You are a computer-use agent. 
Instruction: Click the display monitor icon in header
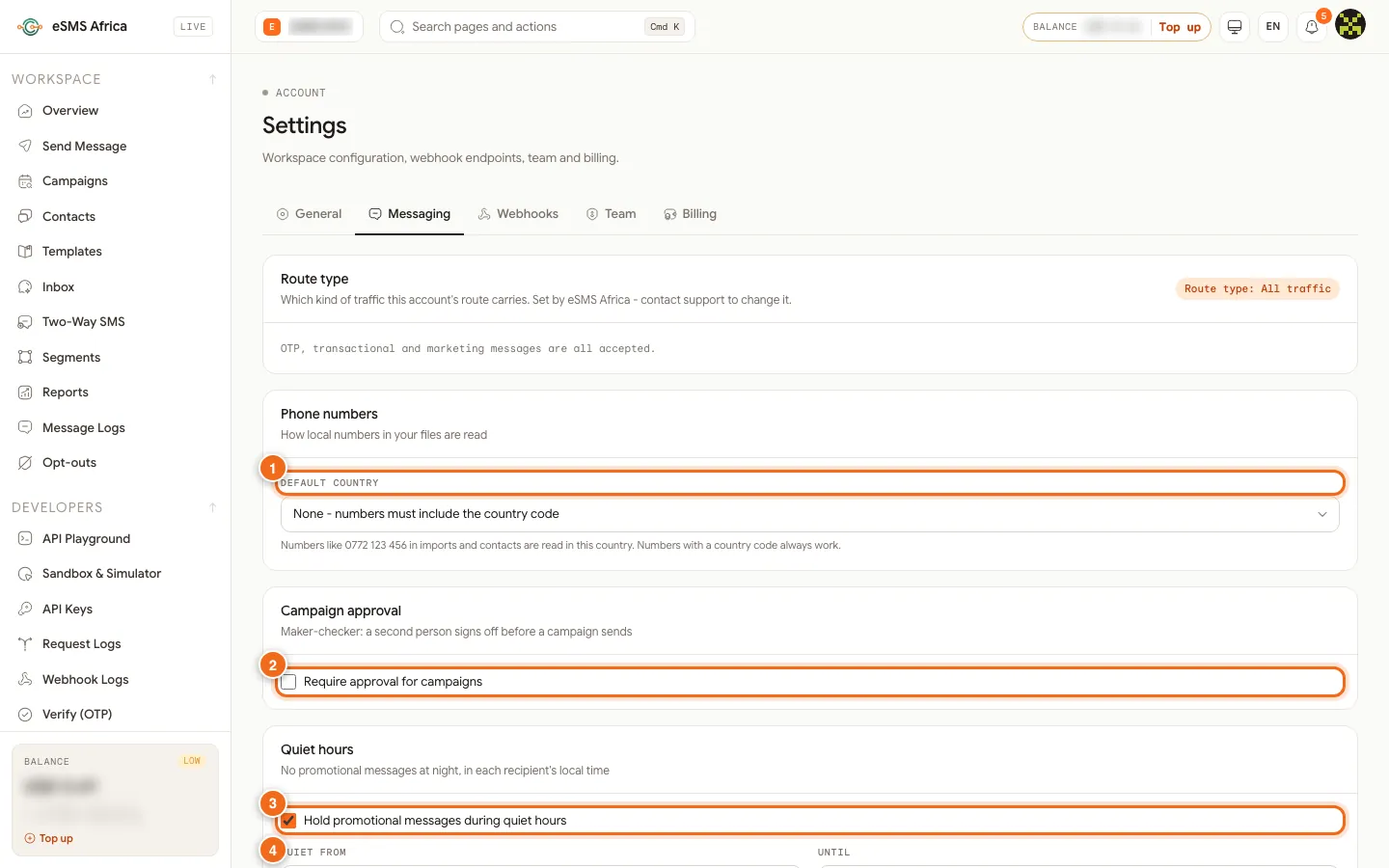coord(1235,27)
